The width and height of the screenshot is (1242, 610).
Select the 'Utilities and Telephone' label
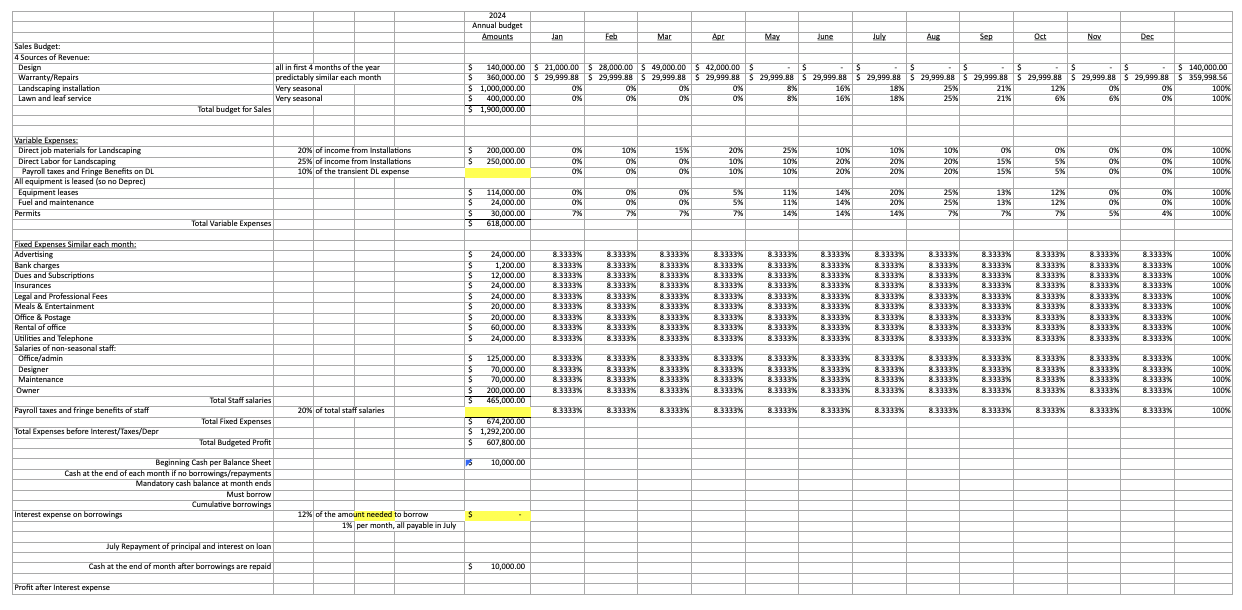pos(53,338)
